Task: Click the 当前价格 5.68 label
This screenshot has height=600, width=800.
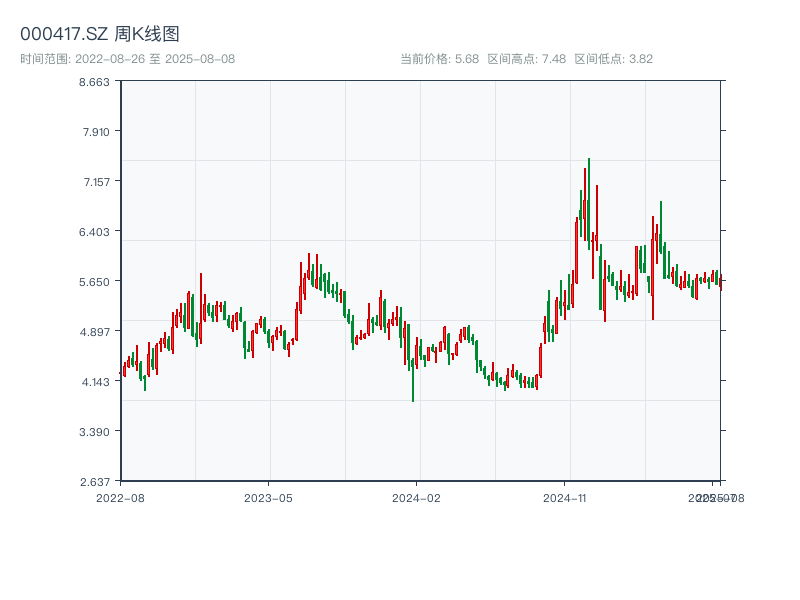Action: [439, 59]
